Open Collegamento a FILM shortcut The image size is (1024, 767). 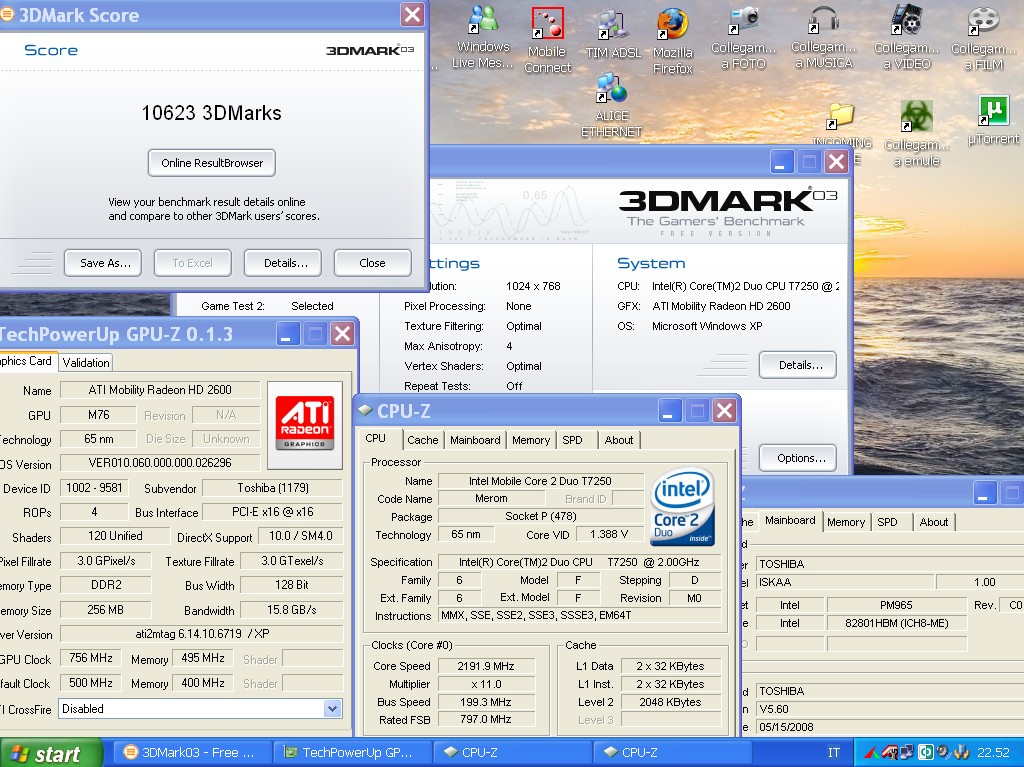(x=984, y=38)
